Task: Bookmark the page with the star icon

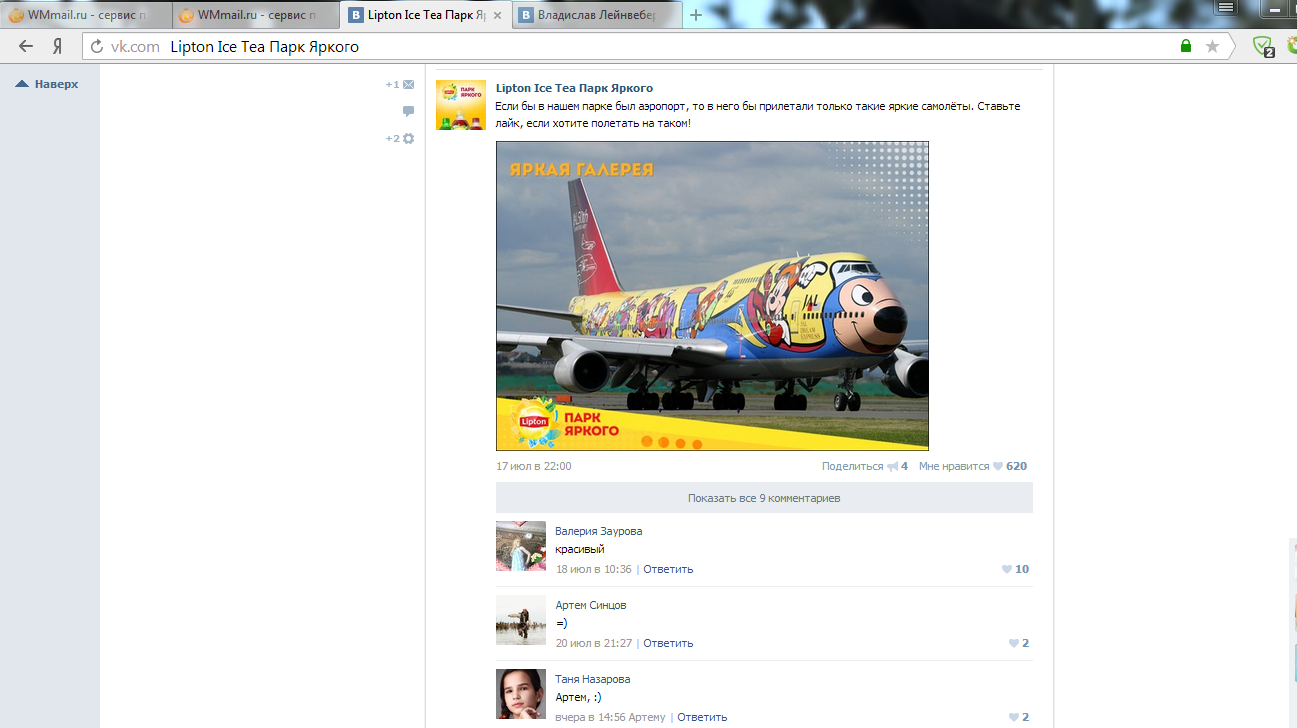Action: 1213,46
